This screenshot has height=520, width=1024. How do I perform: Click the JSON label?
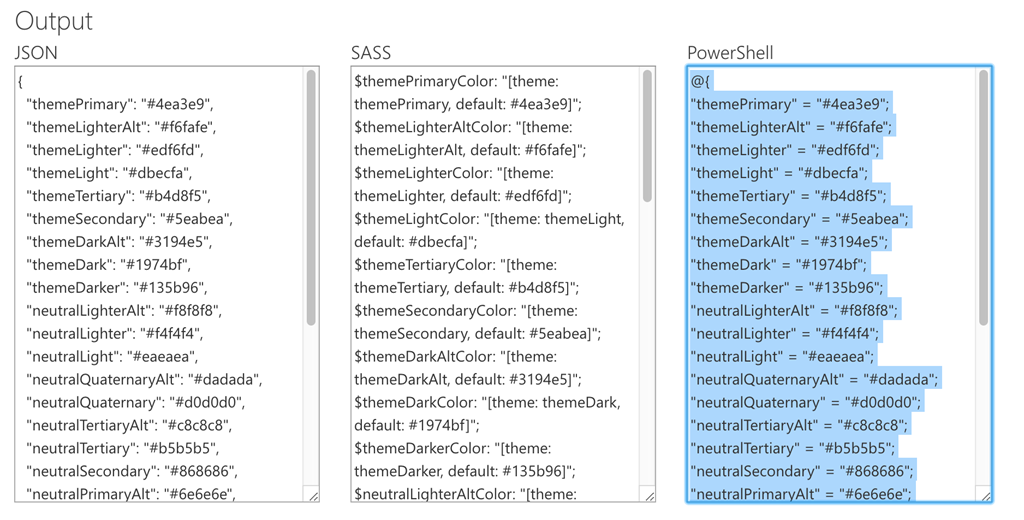click(36, 53)
